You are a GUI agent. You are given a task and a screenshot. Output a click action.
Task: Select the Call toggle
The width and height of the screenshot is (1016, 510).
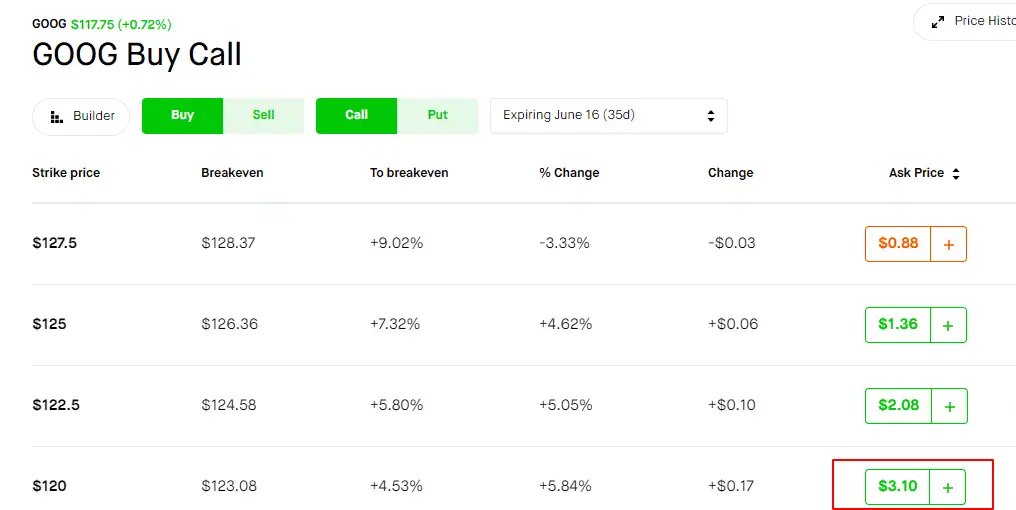356,115
